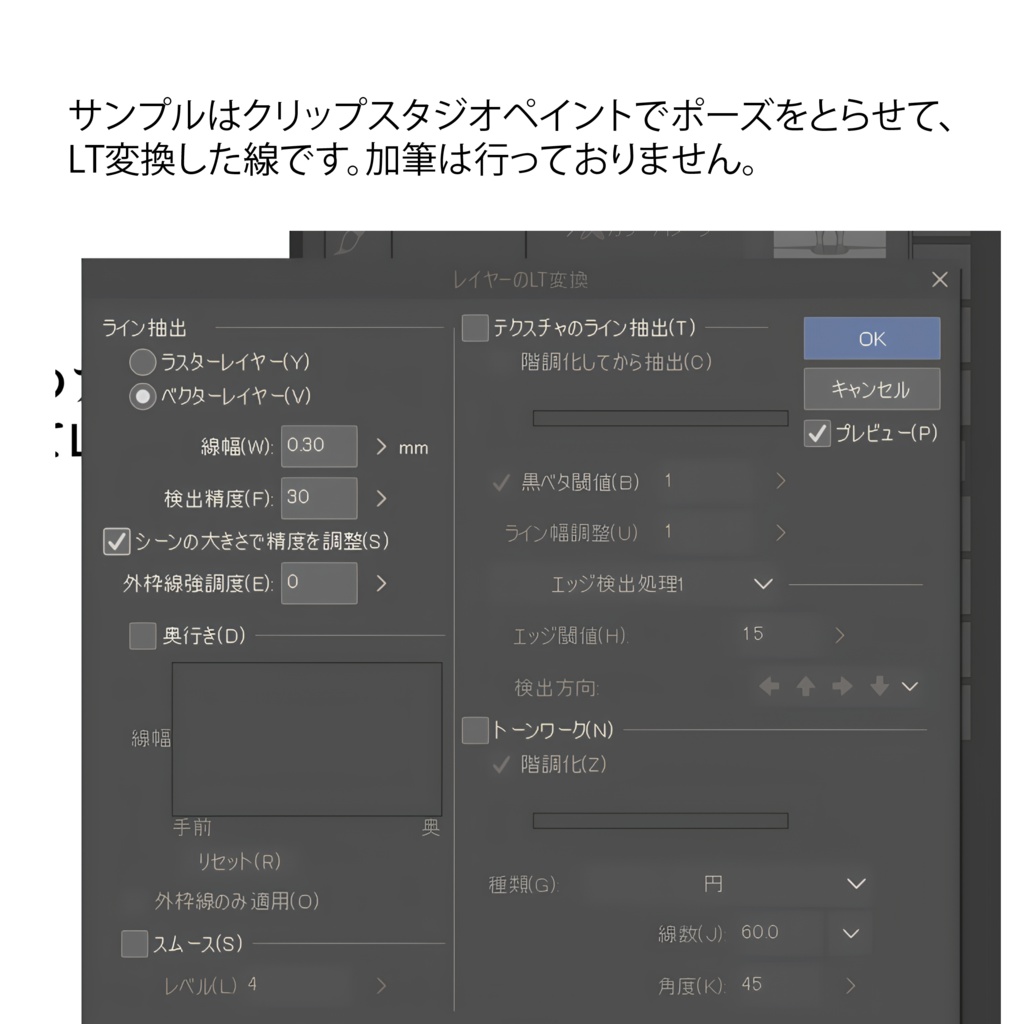Select the upward edge detection direction arrow
Viewport: 1024px width, 1024px height.
pos(806,687)
